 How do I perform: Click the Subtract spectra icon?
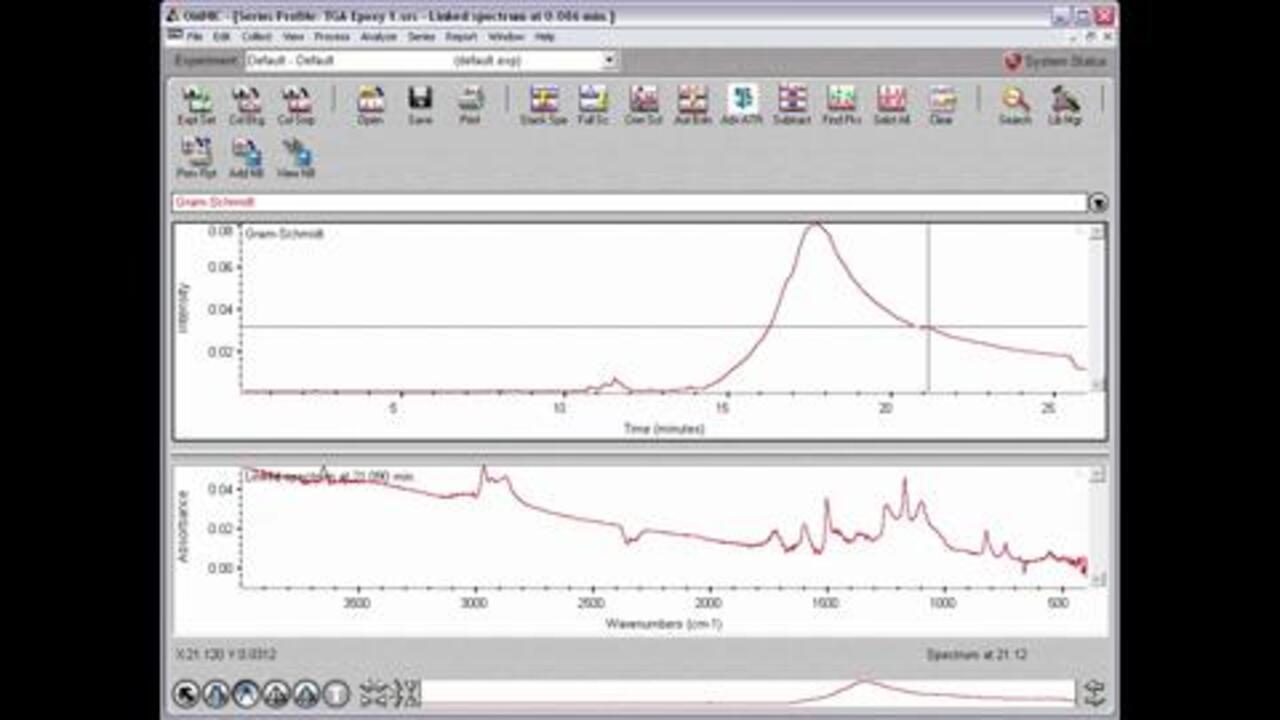click(x=792, y=104)
